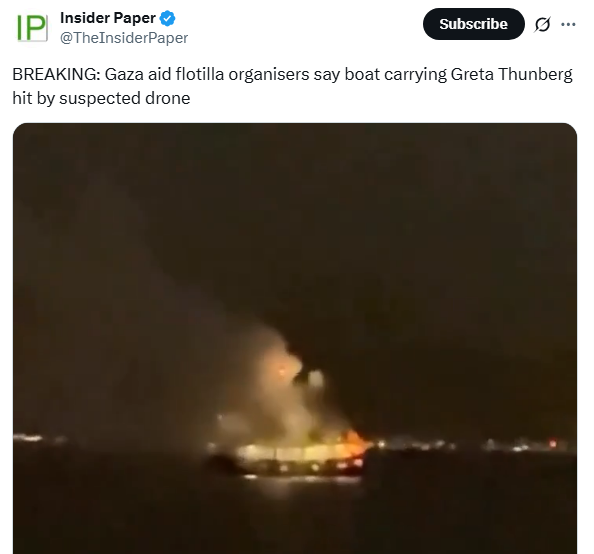Viewport: 594px width, 554px height.
Task: Click "Gaza aid flotilla" in the post text
Action: [x=164, y=74]
